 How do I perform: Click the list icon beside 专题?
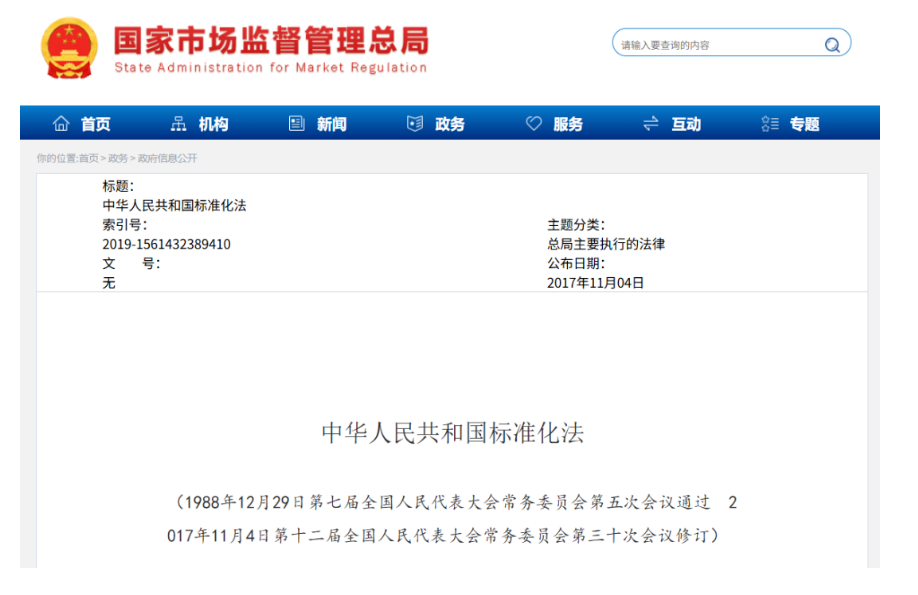pos(769,124)
